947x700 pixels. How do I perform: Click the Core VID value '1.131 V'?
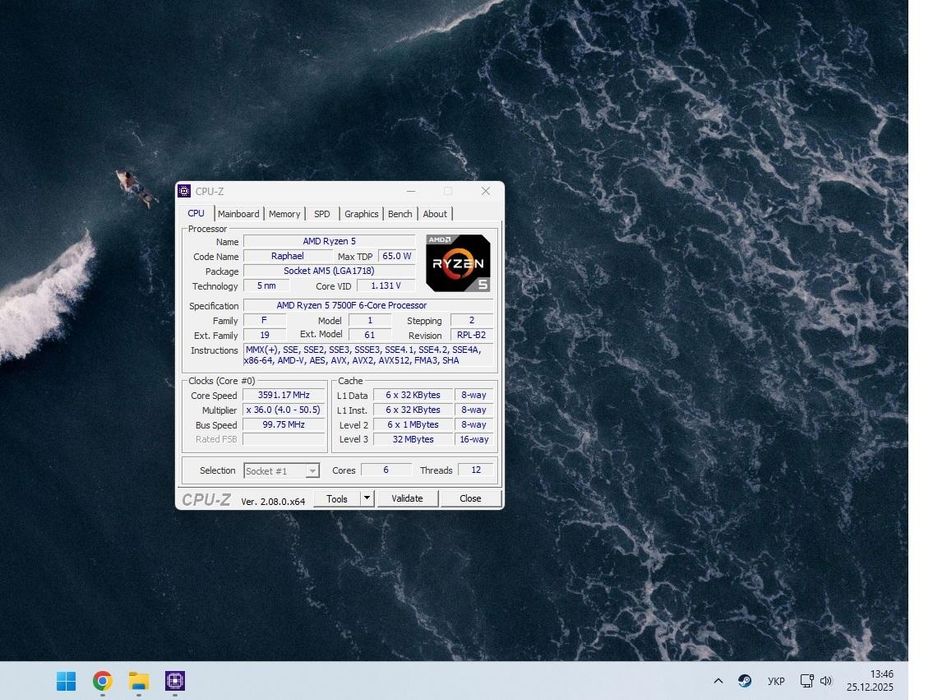(x=386, y=286)
